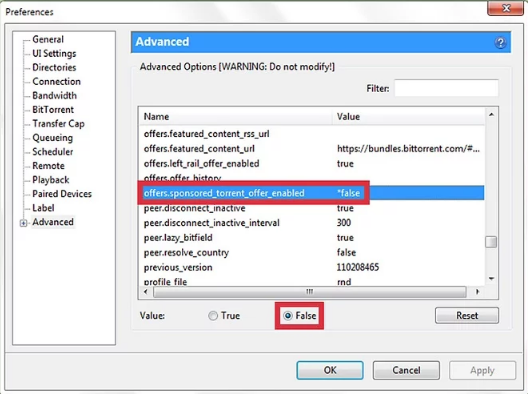Click the *false value cell

pyautogui.click(x=348, y=193)
